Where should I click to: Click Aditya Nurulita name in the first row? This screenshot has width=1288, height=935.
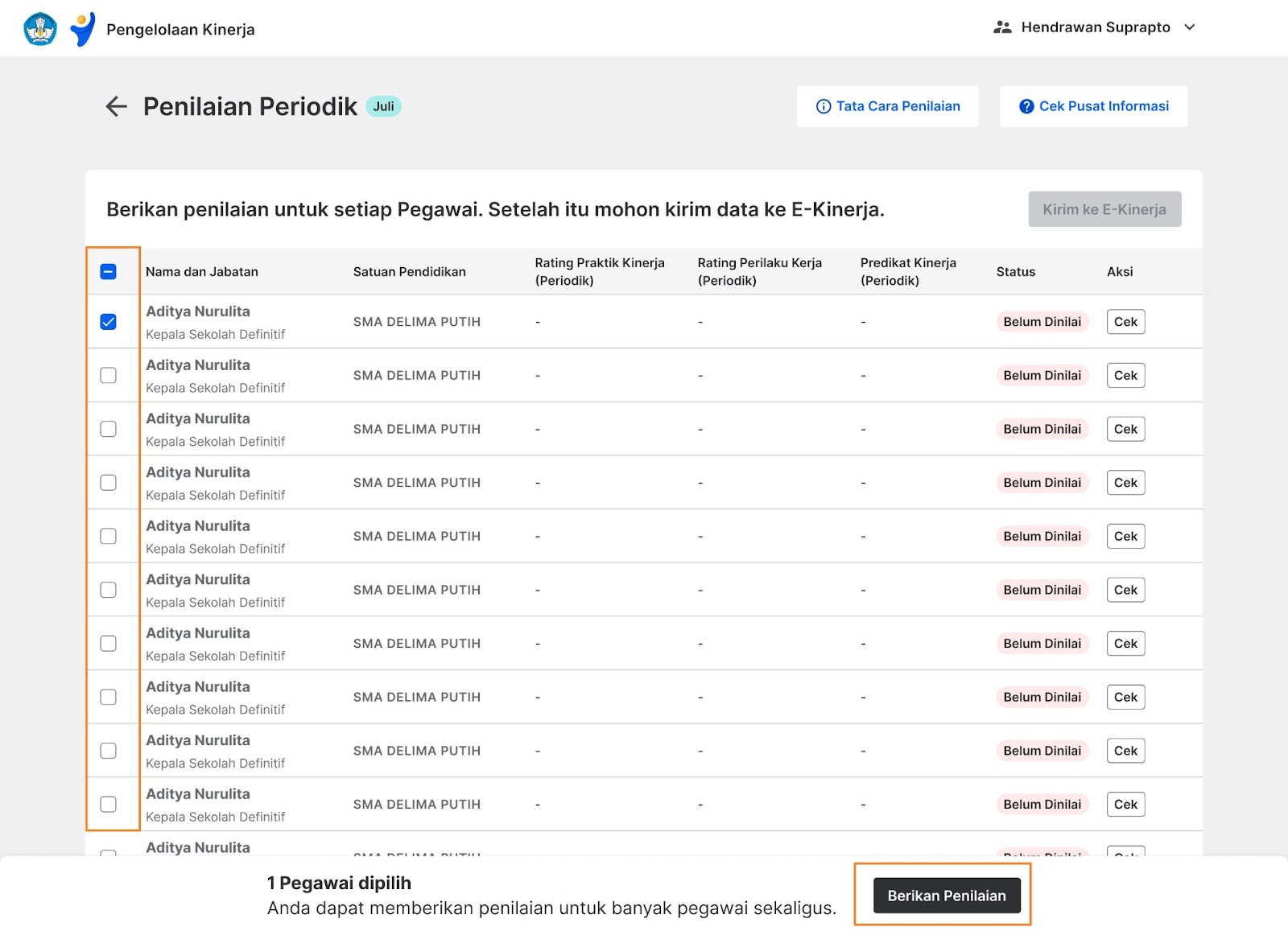(198, 311)
